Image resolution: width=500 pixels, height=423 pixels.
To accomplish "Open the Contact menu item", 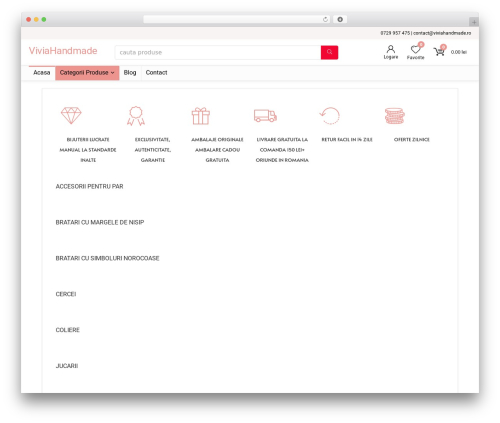I will [x=156, y=73].
